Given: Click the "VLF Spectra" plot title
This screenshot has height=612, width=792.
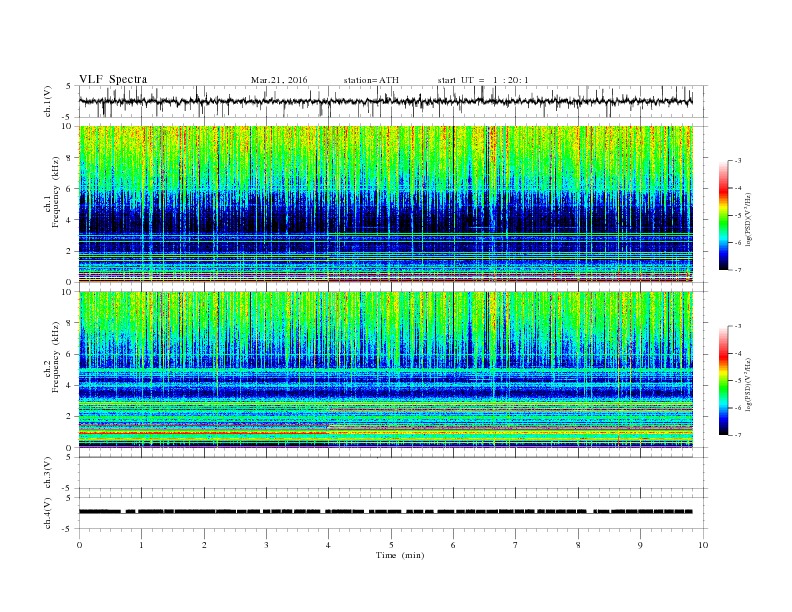Looking at the screenshot, I should 113,79.
